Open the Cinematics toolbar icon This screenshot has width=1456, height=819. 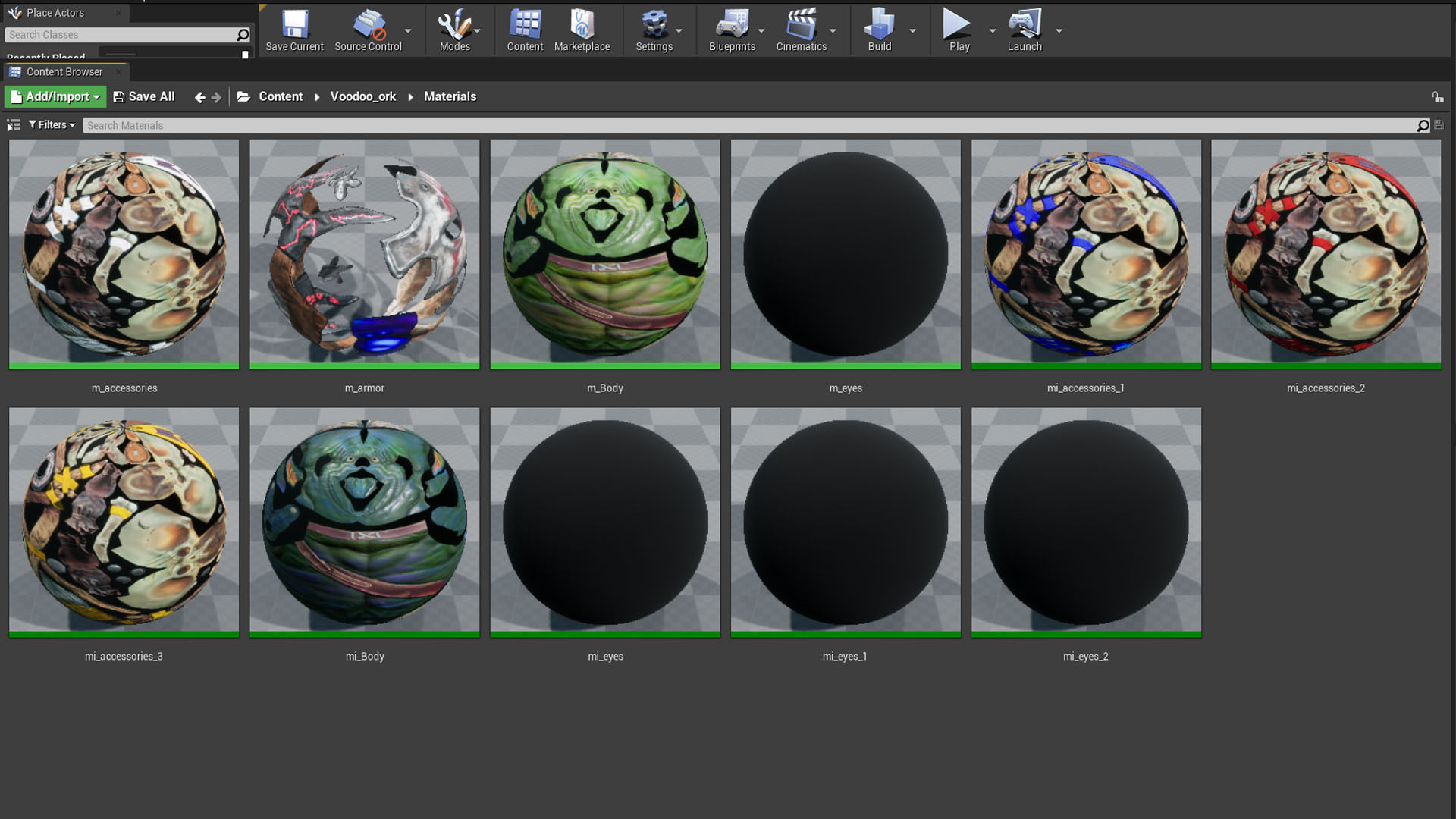(801, 30)
